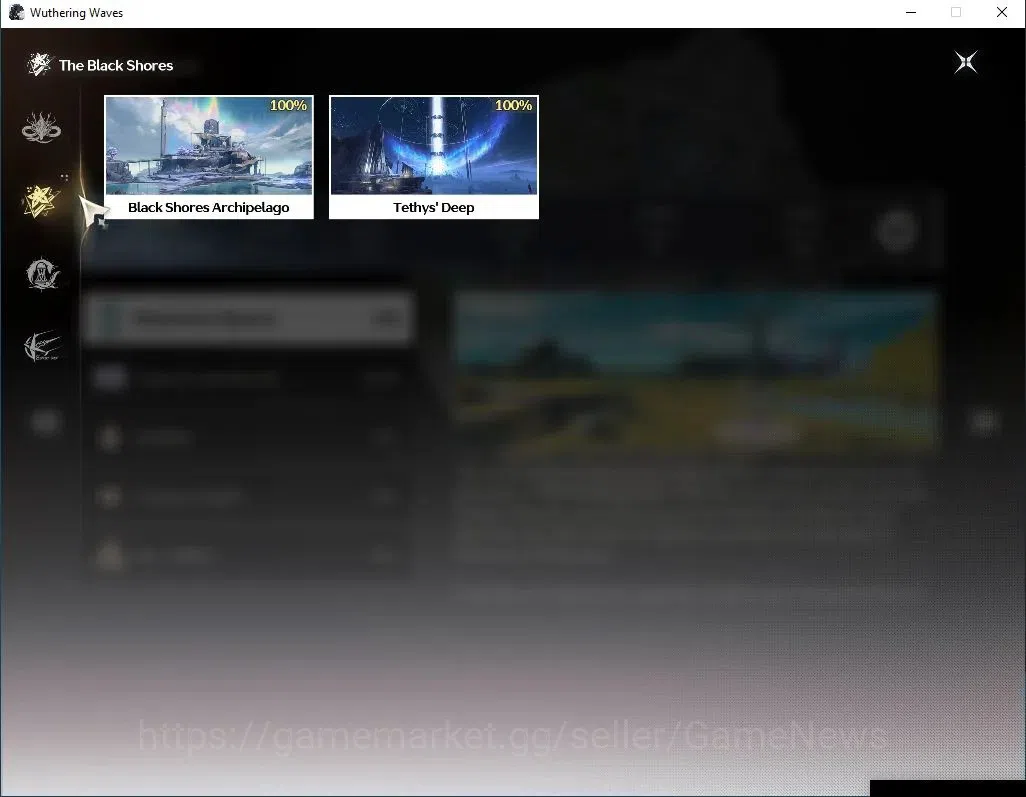This screenshot has height=797, width=1026.
Task: Select the lotus-shaped region icon in sidebar
Action: coord(41,127)
